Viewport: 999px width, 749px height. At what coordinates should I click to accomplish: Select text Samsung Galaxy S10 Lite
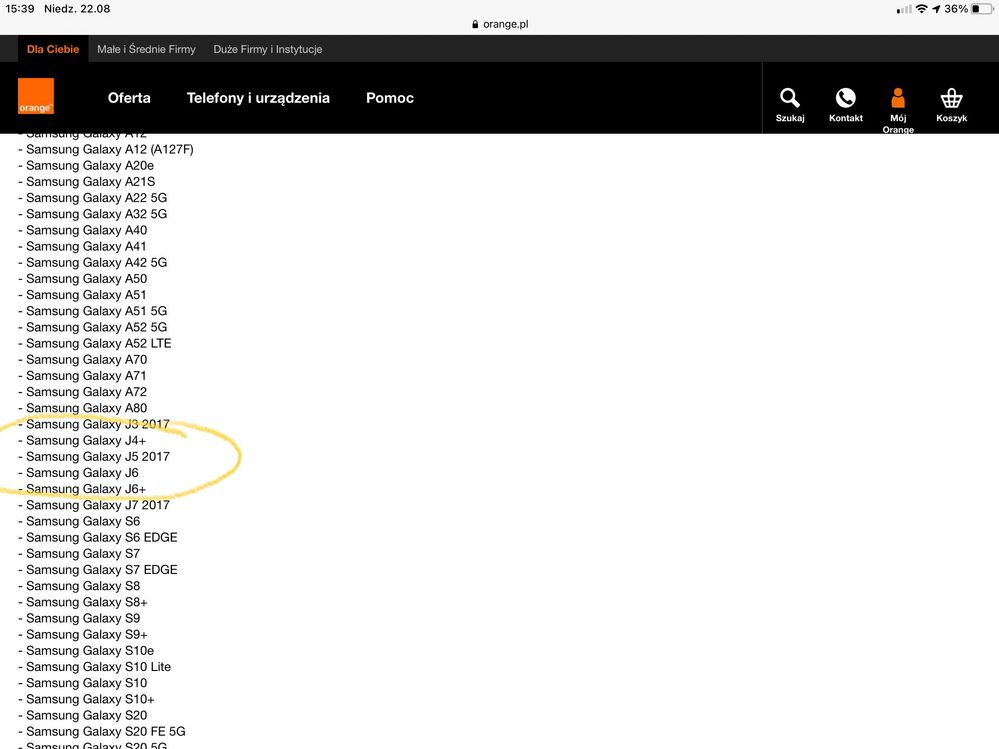99,667
